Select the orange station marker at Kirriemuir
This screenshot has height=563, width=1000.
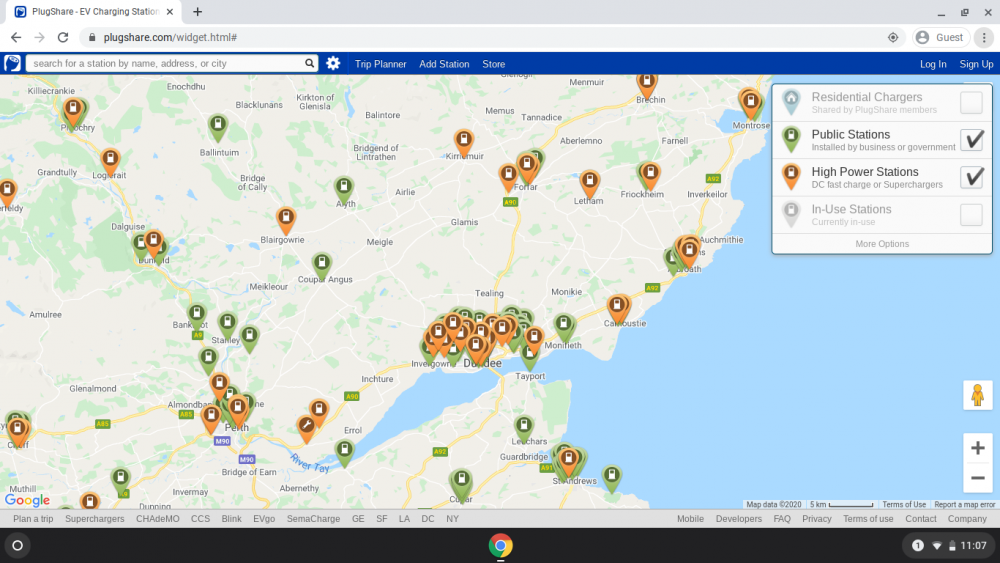[464, 143]
